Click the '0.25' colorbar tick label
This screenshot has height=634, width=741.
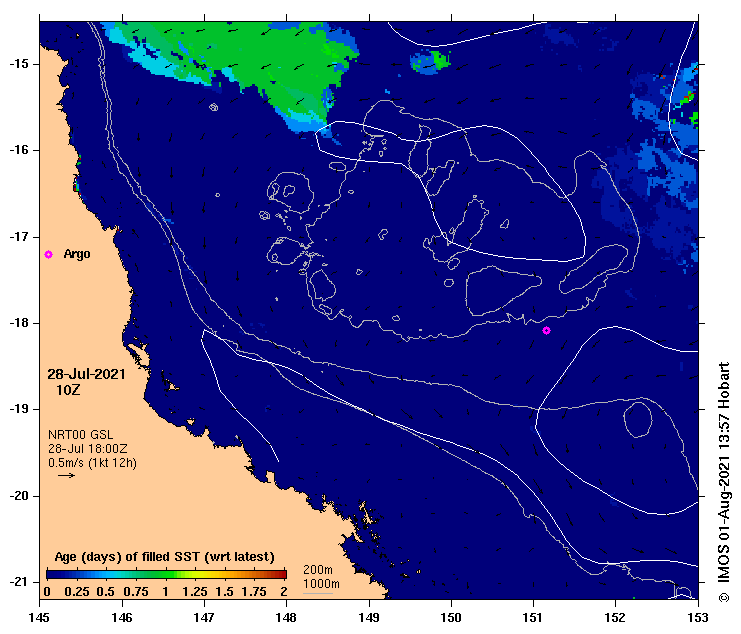click(78, 591)
